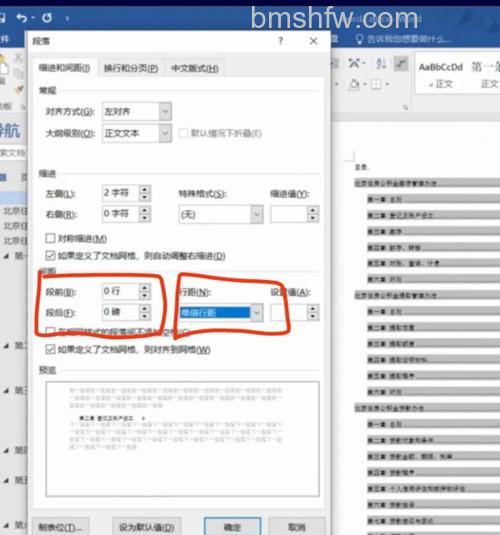This screenshot has height=535, width=500.
Task: Click into the empty 缩进值(Y) field
Action: coord(289,214)
